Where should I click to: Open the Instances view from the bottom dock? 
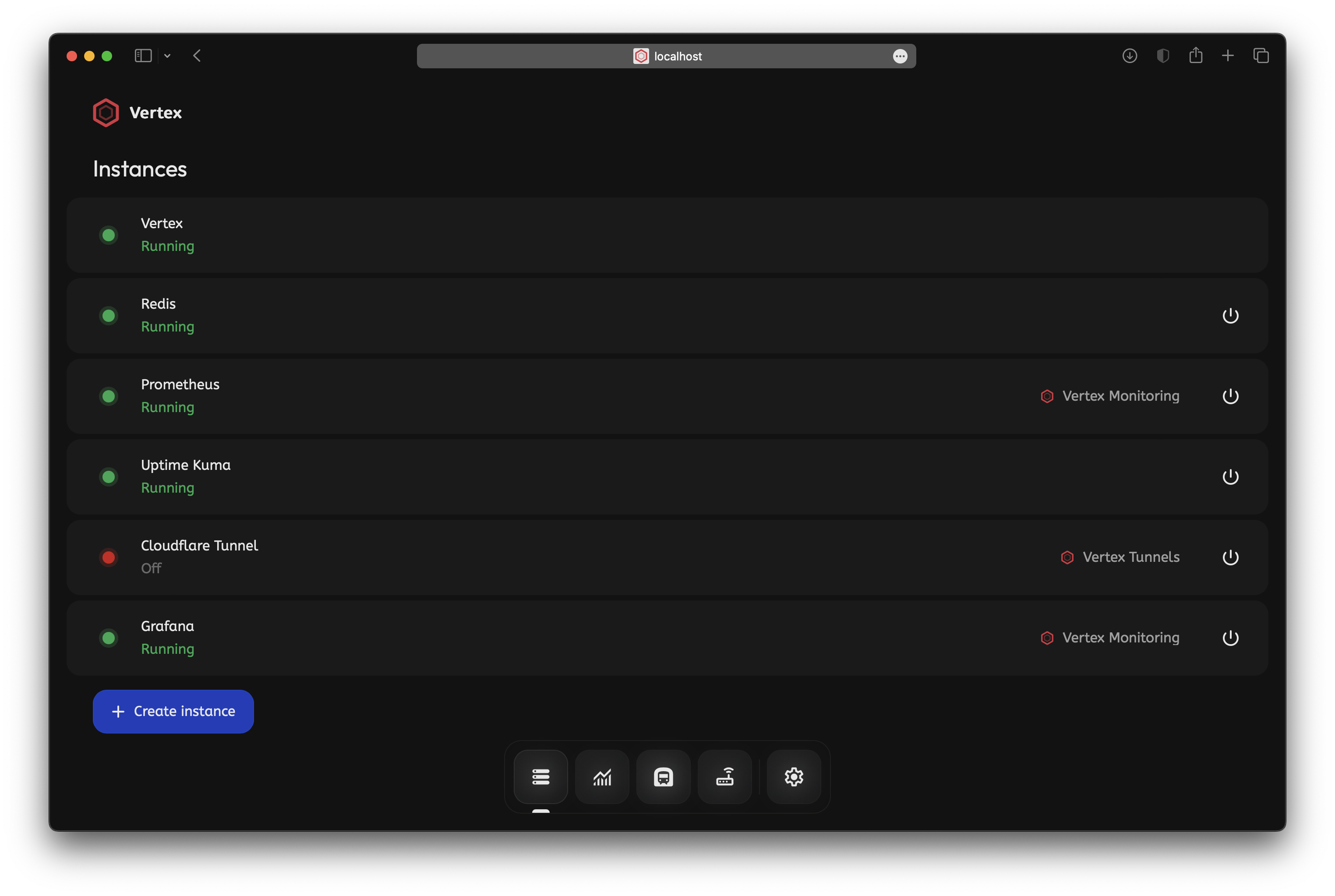[540, 777]
